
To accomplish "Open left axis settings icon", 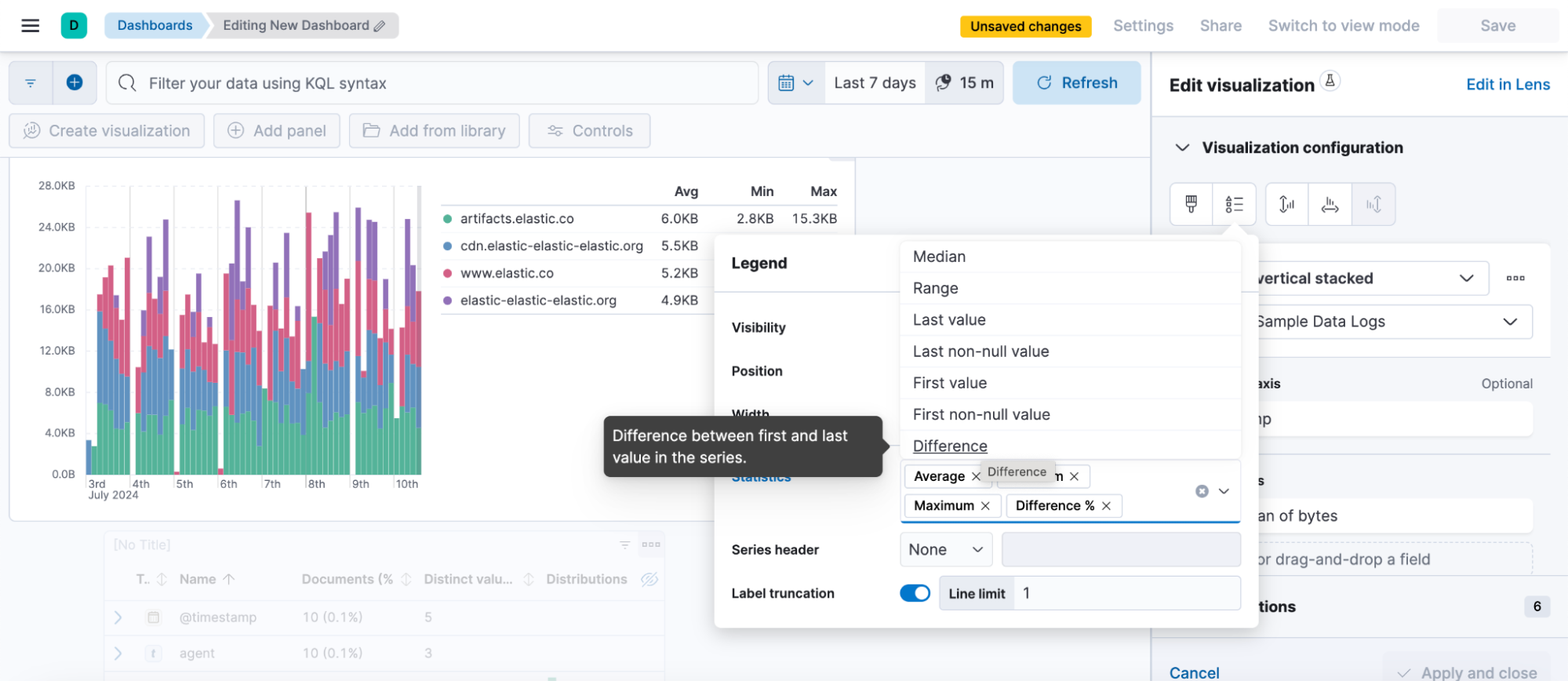I will [x=1286, y=205].
